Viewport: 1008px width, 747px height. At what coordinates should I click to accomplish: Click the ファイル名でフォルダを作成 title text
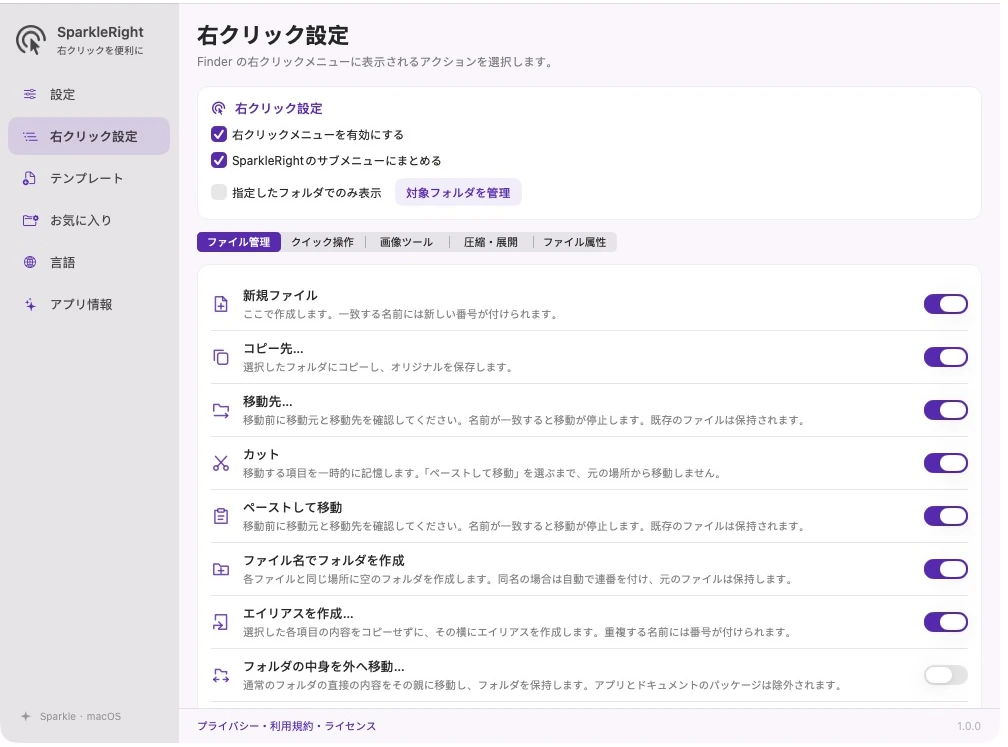pos(323,561)
